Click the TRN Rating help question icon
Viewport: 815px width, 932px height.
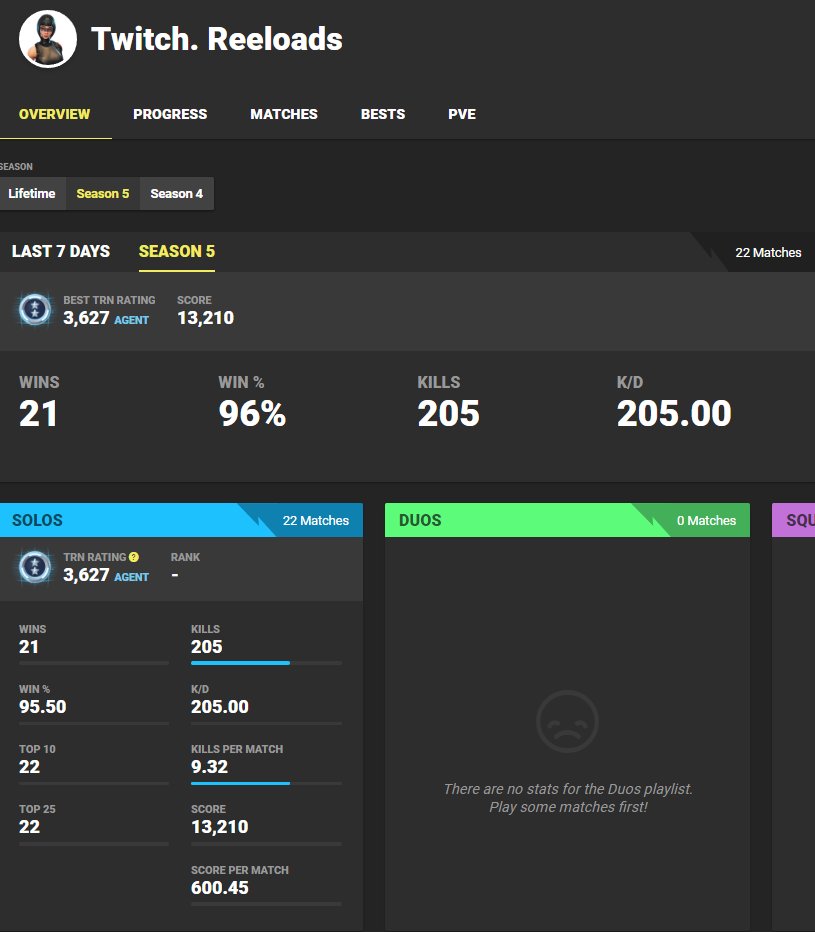(134, 557)
